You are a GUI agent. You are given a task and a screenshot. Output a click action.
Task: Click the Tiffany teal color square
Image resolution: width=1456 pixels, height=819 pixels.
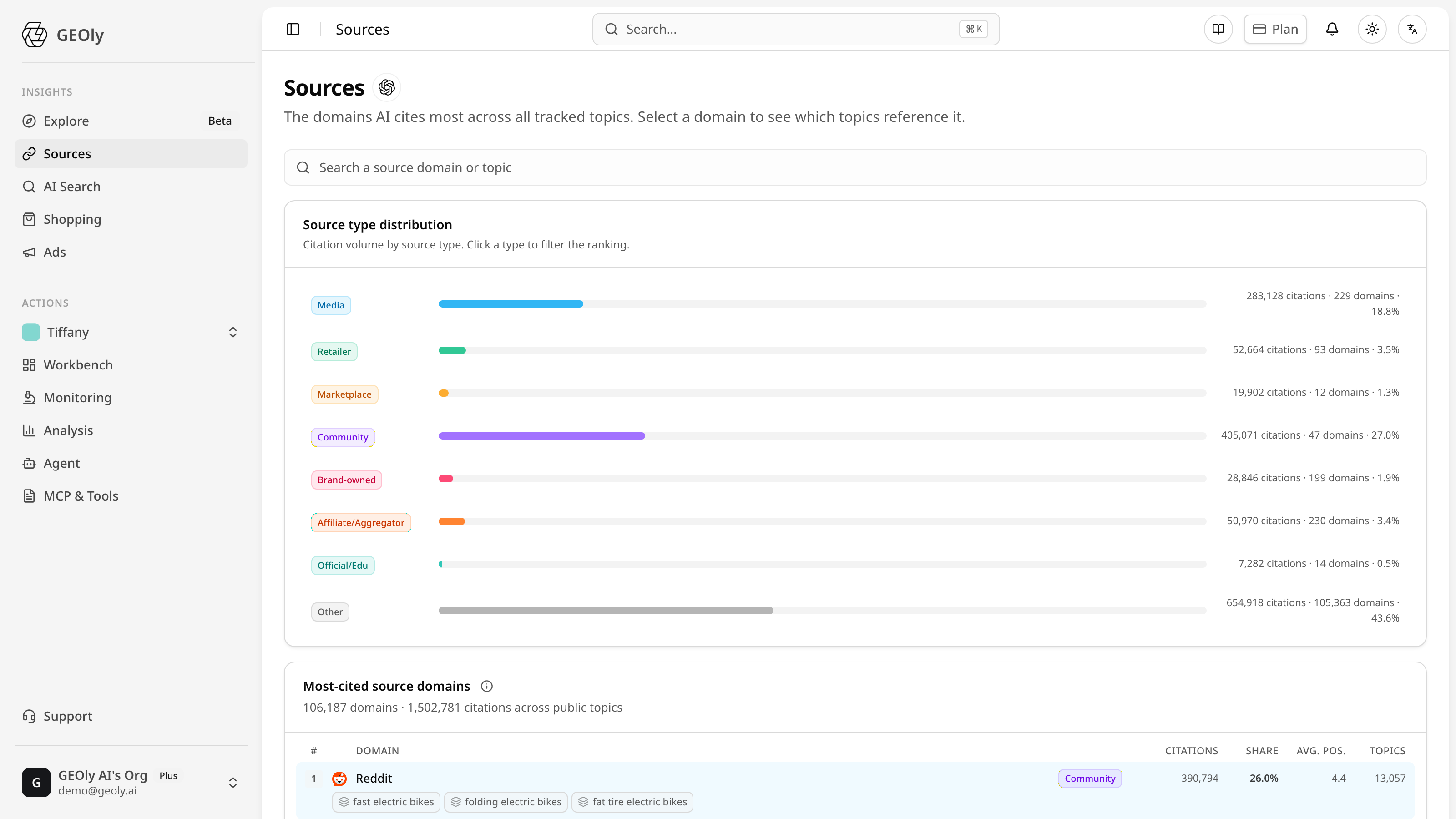tap(31, 332)
